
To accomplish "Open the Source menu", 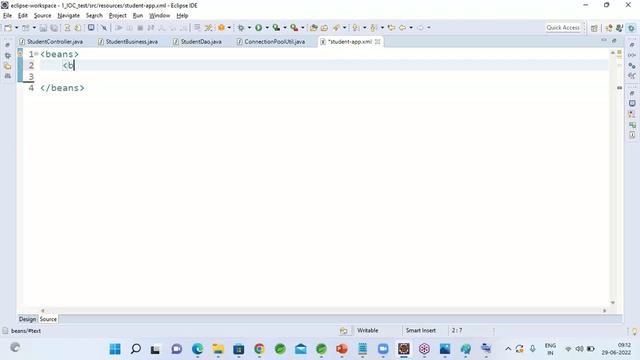I will click(x=42, y=16).
